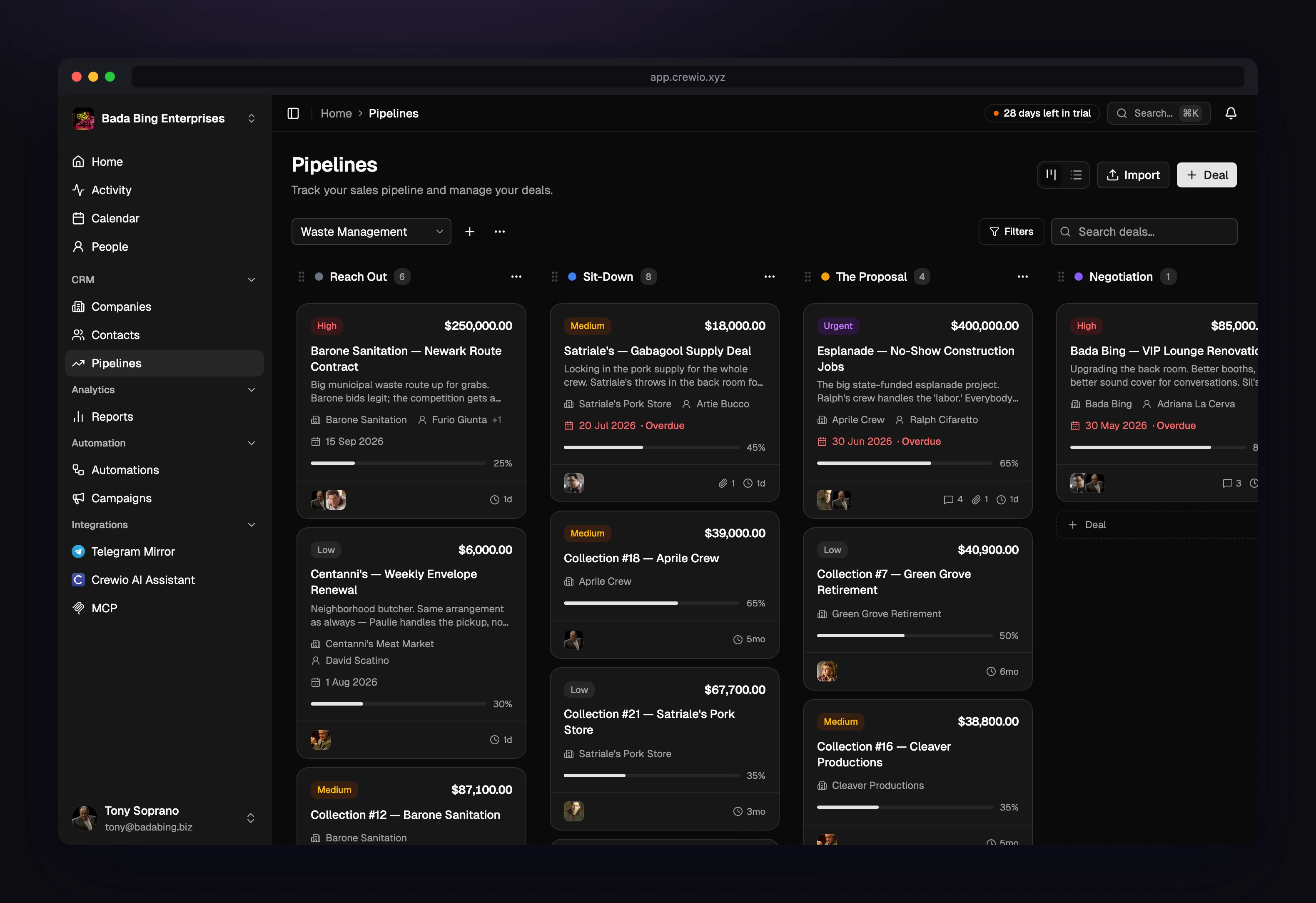Open the notifications bell
This screenshot has width=1316, height=903.
1231,113
